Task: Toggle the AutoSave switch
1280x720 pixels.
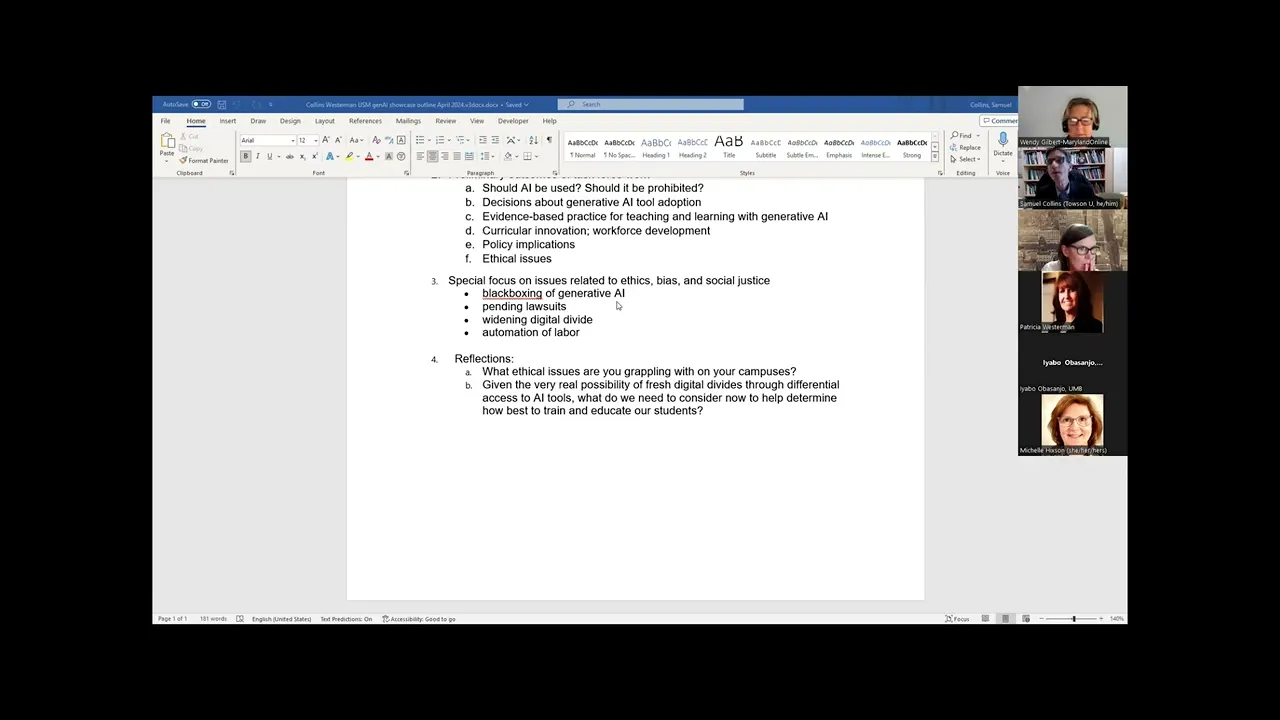Action: click(x=201, y=104)
